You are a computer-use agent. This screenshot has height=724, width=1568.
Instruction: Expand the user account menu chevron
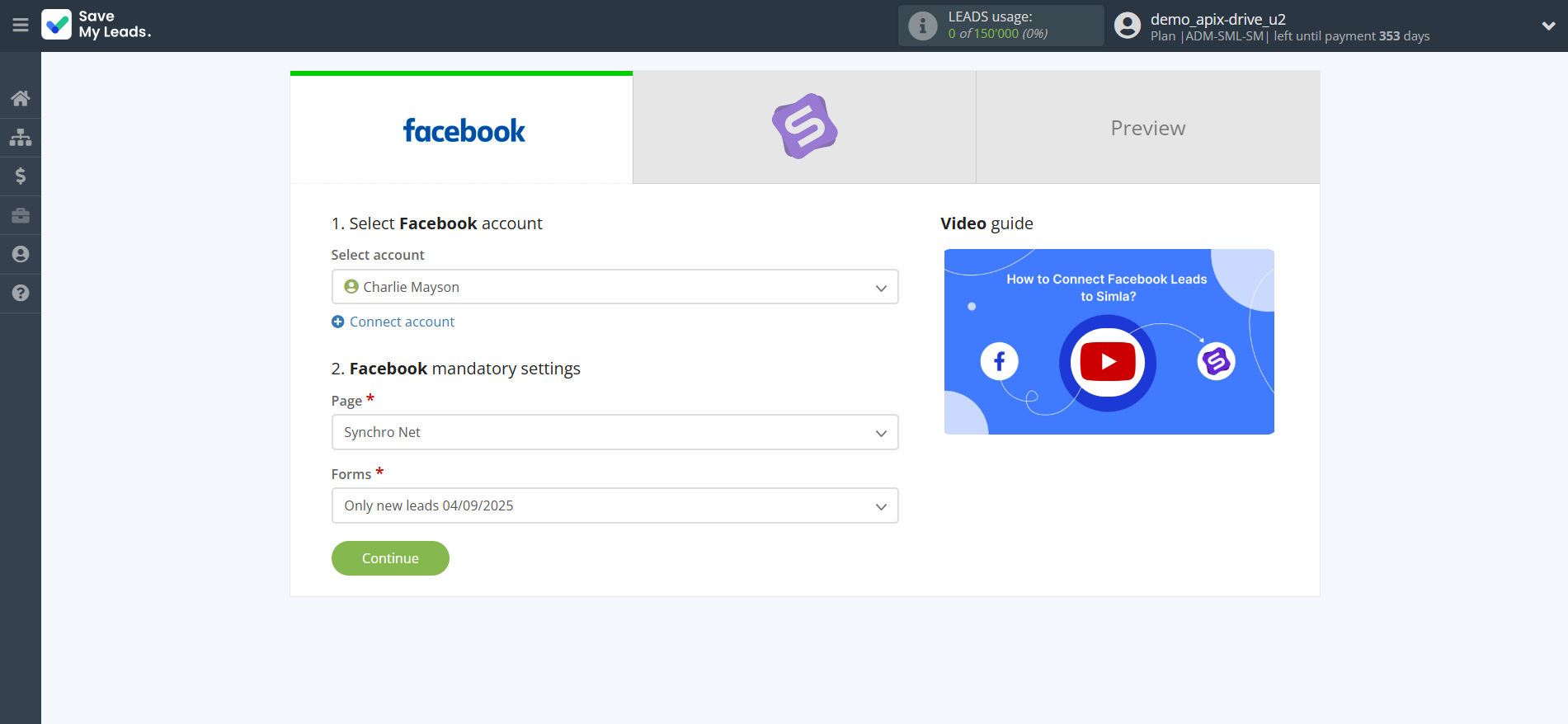1548,26
